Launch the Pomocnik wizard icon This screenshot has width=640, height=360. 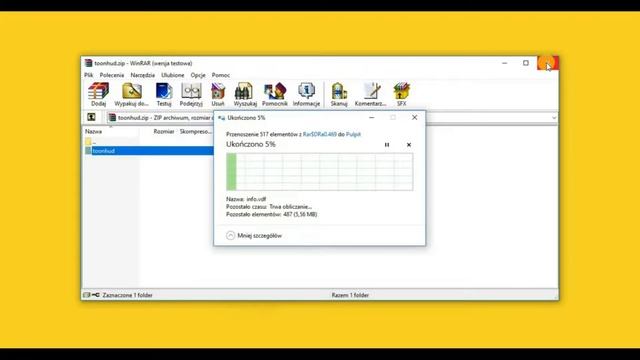275,94
